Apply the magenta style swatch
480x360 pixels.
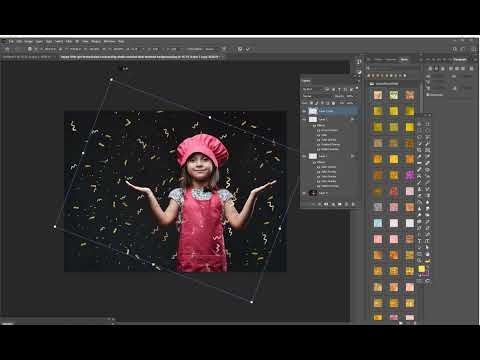pos(410,175)
